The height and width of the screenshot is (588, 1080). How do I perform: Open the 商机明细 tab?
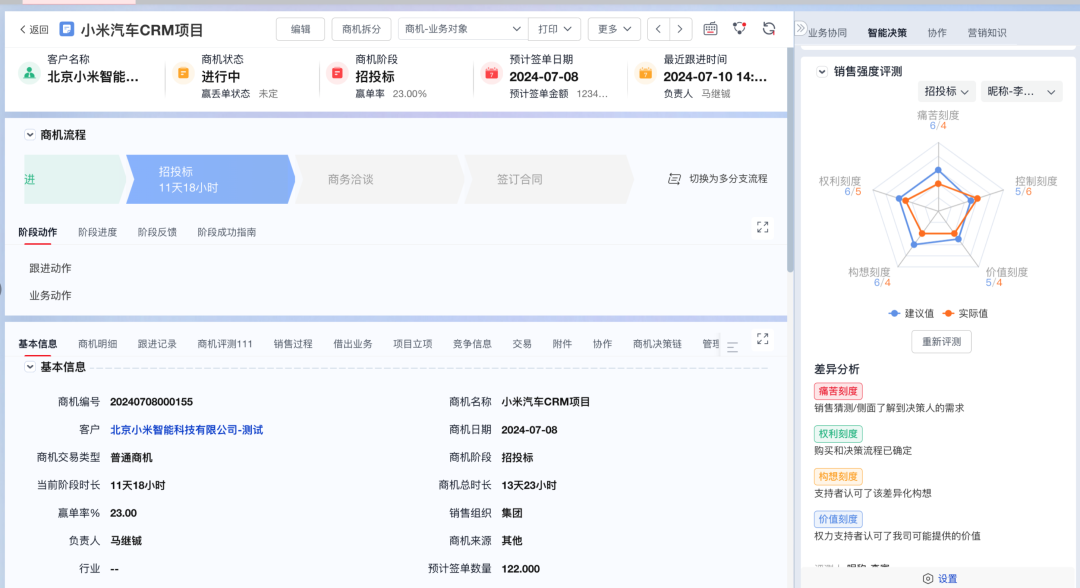[x=97, y=344]
